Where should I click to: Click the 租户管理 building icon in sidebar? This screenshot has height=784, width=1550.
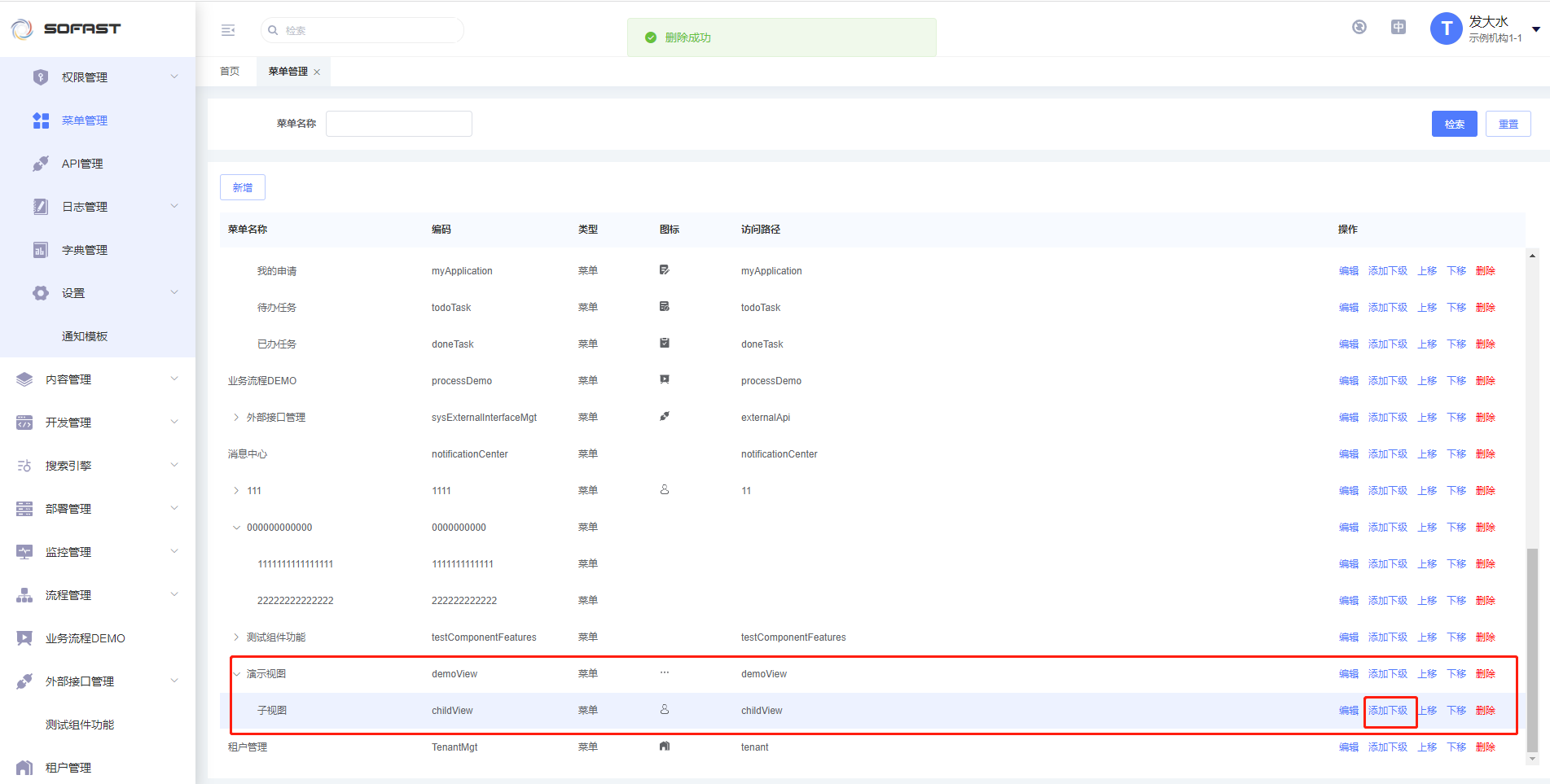click(24, 768)
